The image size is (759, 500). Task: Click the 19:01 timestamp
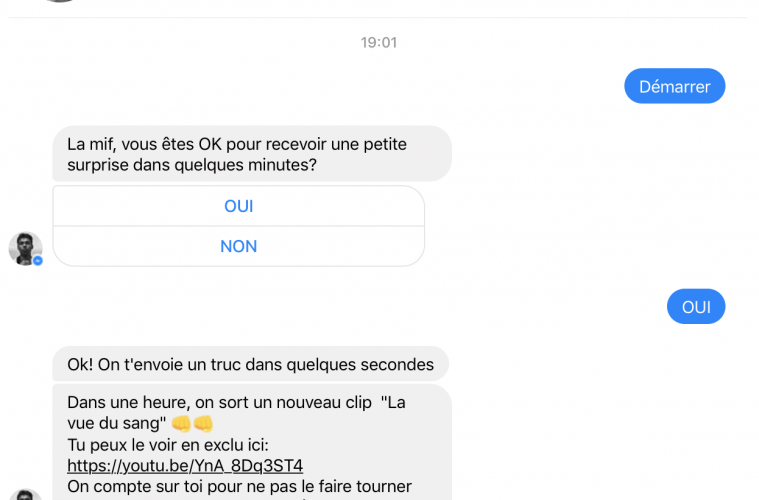pyautogui.click(x=379, y=43)
